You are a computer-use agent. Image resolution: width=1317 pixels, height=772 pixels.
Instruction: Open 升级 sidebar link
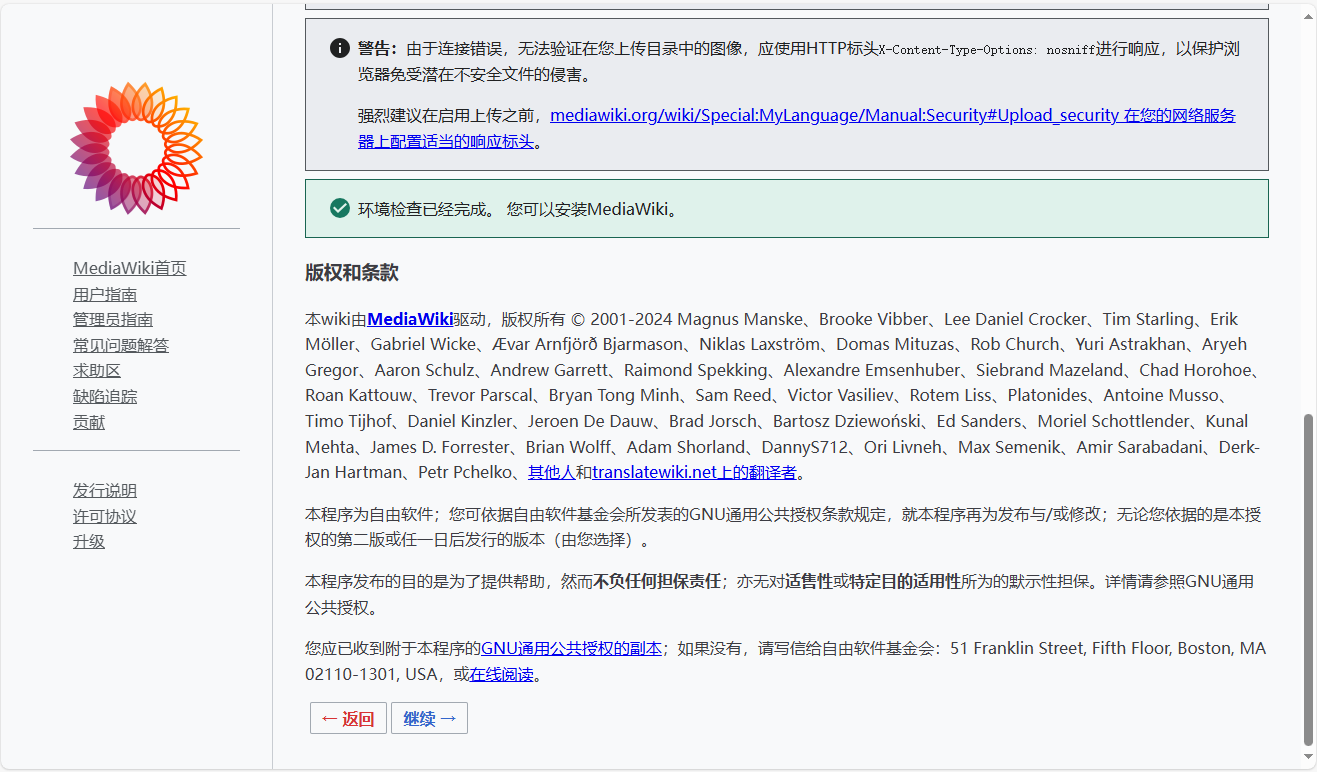click(89, 541)
